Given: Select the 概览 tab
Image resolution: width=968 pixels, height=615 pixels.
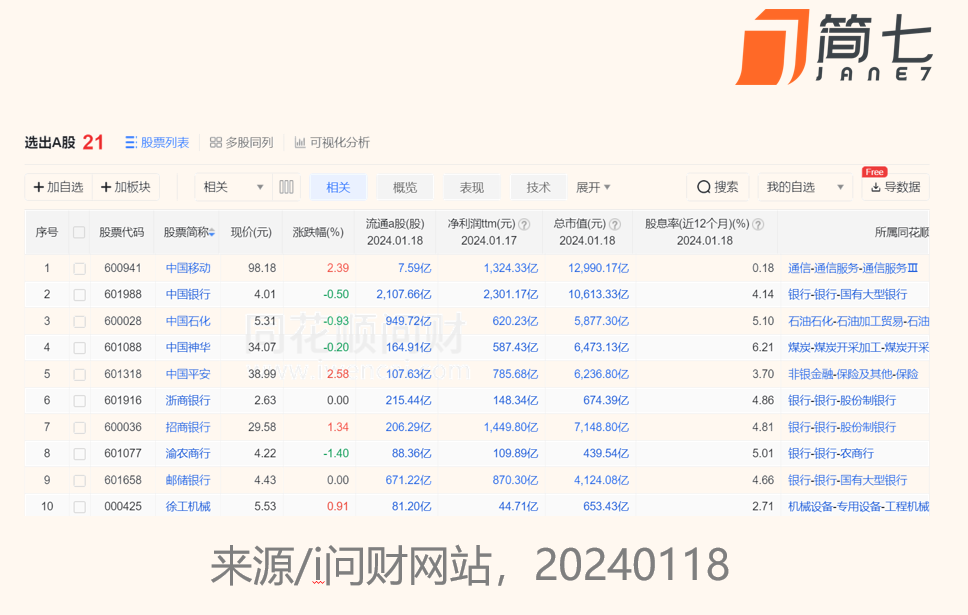Looking at the screenshot, I should point(405,187).
